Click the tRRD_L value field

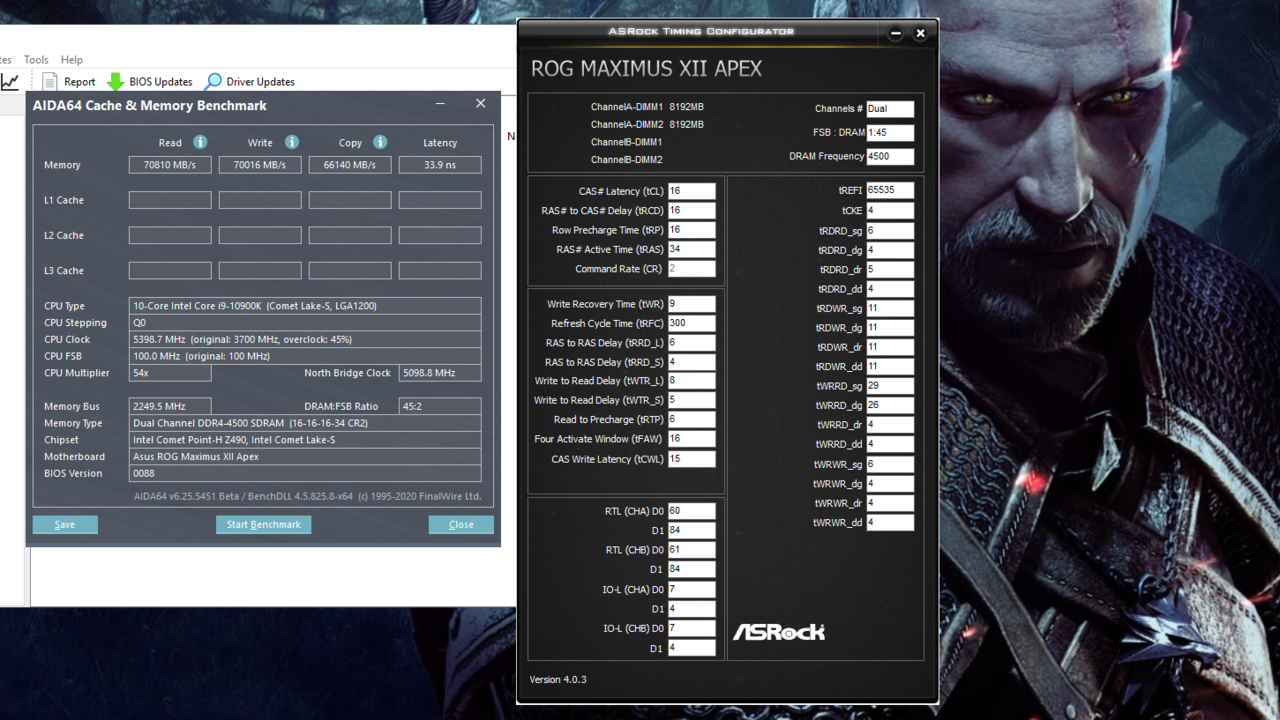[x=691, y=343]
